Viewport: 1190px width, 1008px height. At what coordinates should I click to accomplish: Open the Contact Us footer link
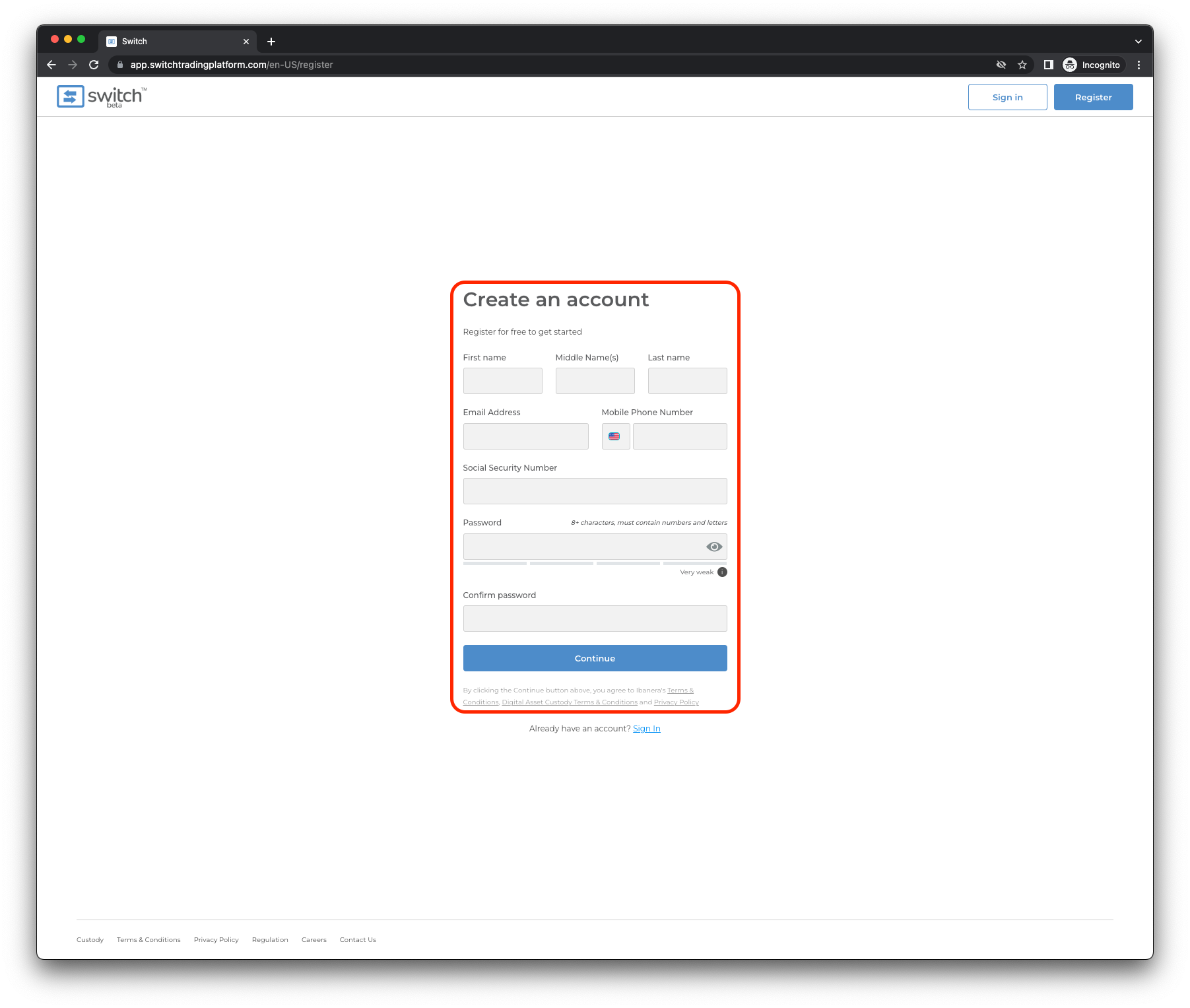358,940
